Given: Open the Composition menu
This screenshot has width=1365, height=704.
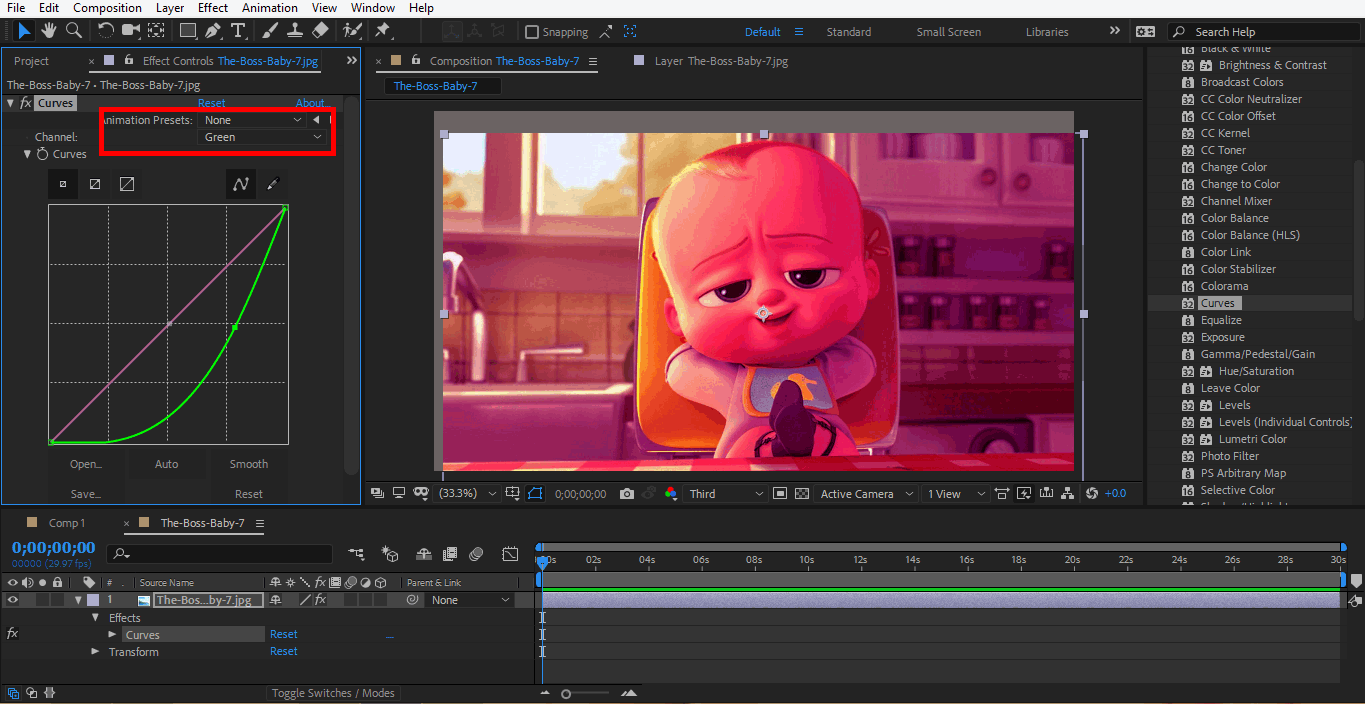Looking at the screenshot, I should pos(107,8).
